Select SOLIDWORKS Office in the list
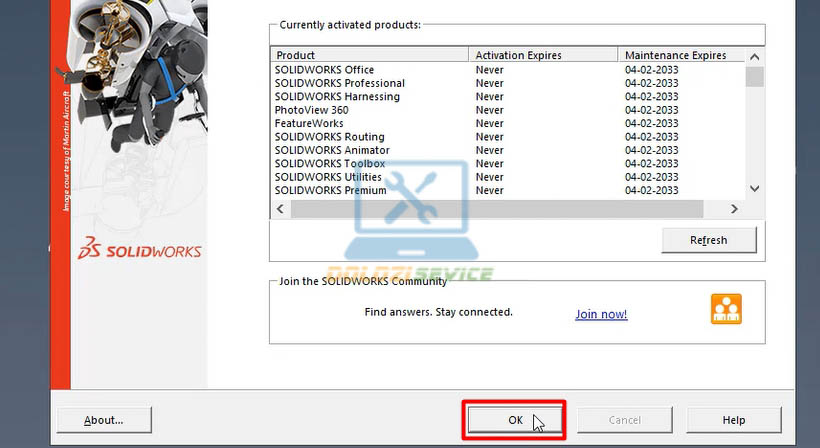 (x=324, y=70)
